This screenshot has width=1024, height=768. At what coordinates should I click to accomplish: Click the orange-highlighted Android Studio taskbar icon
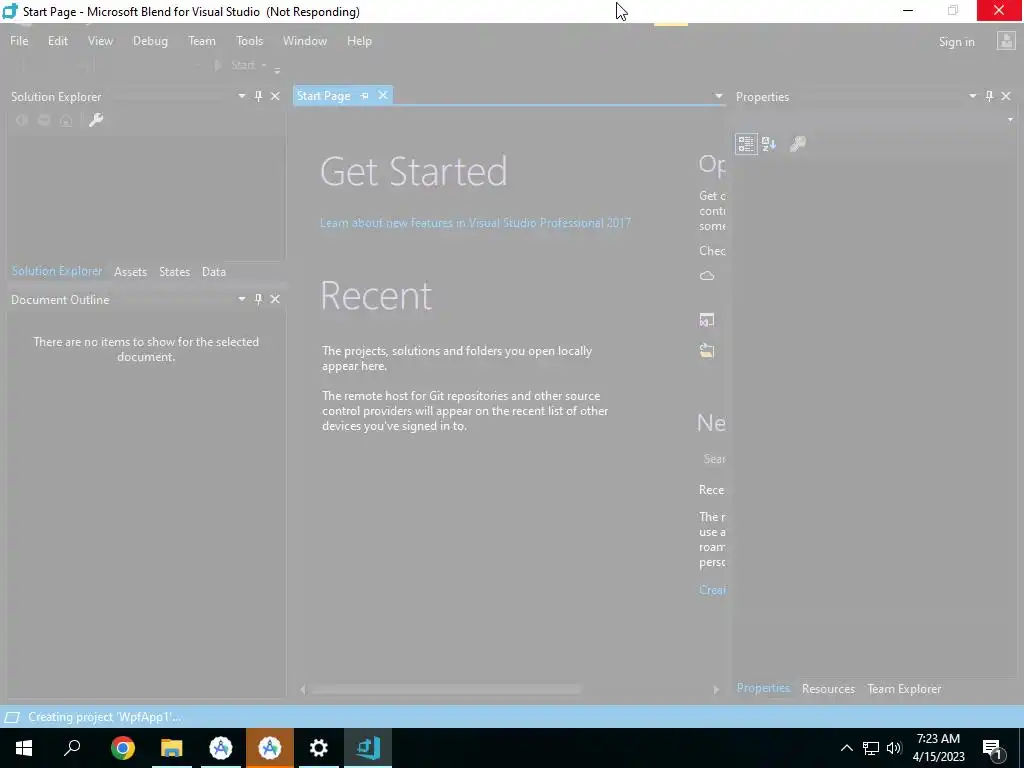[270, 747]
